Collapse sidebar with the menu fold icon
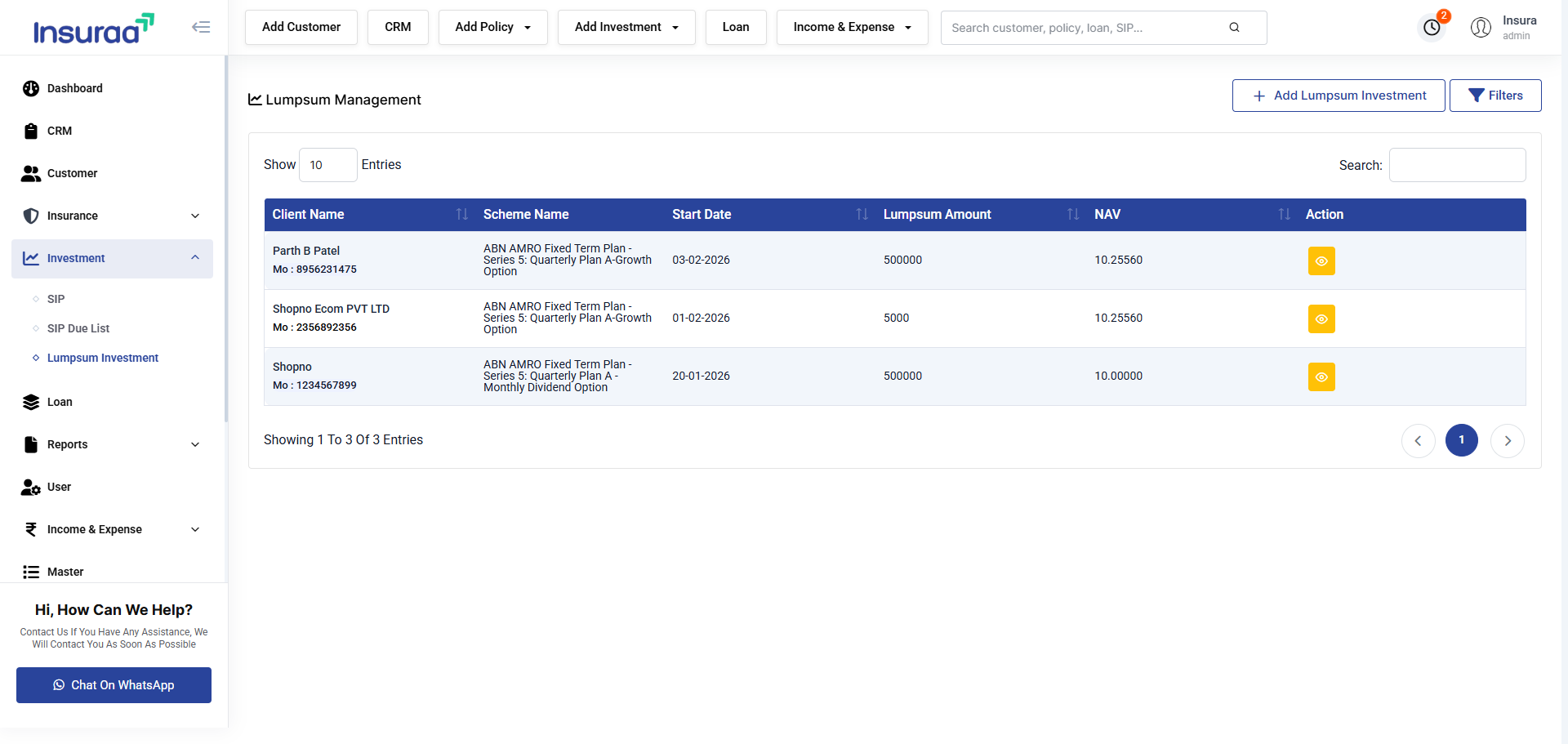 tap(201, 27)
